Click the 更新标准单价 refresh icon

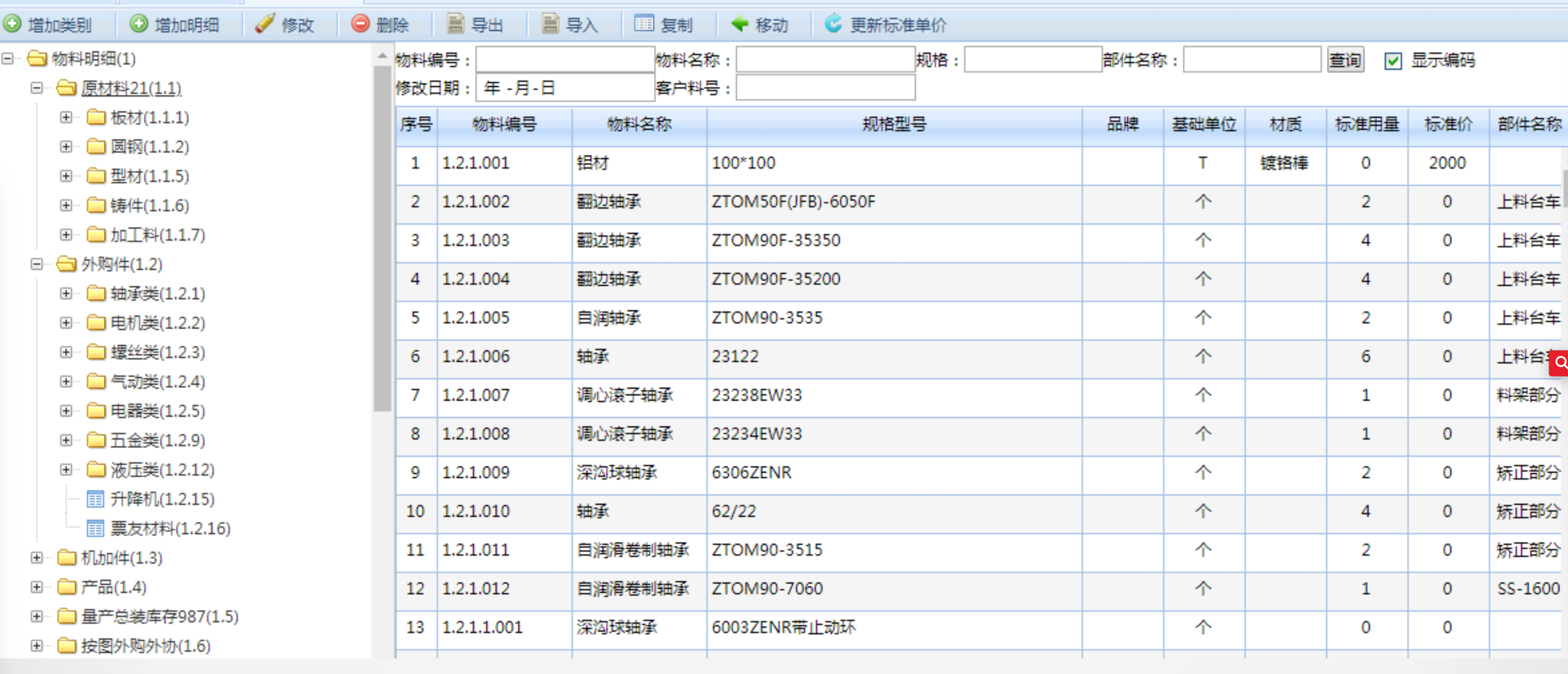click(833, 24)
